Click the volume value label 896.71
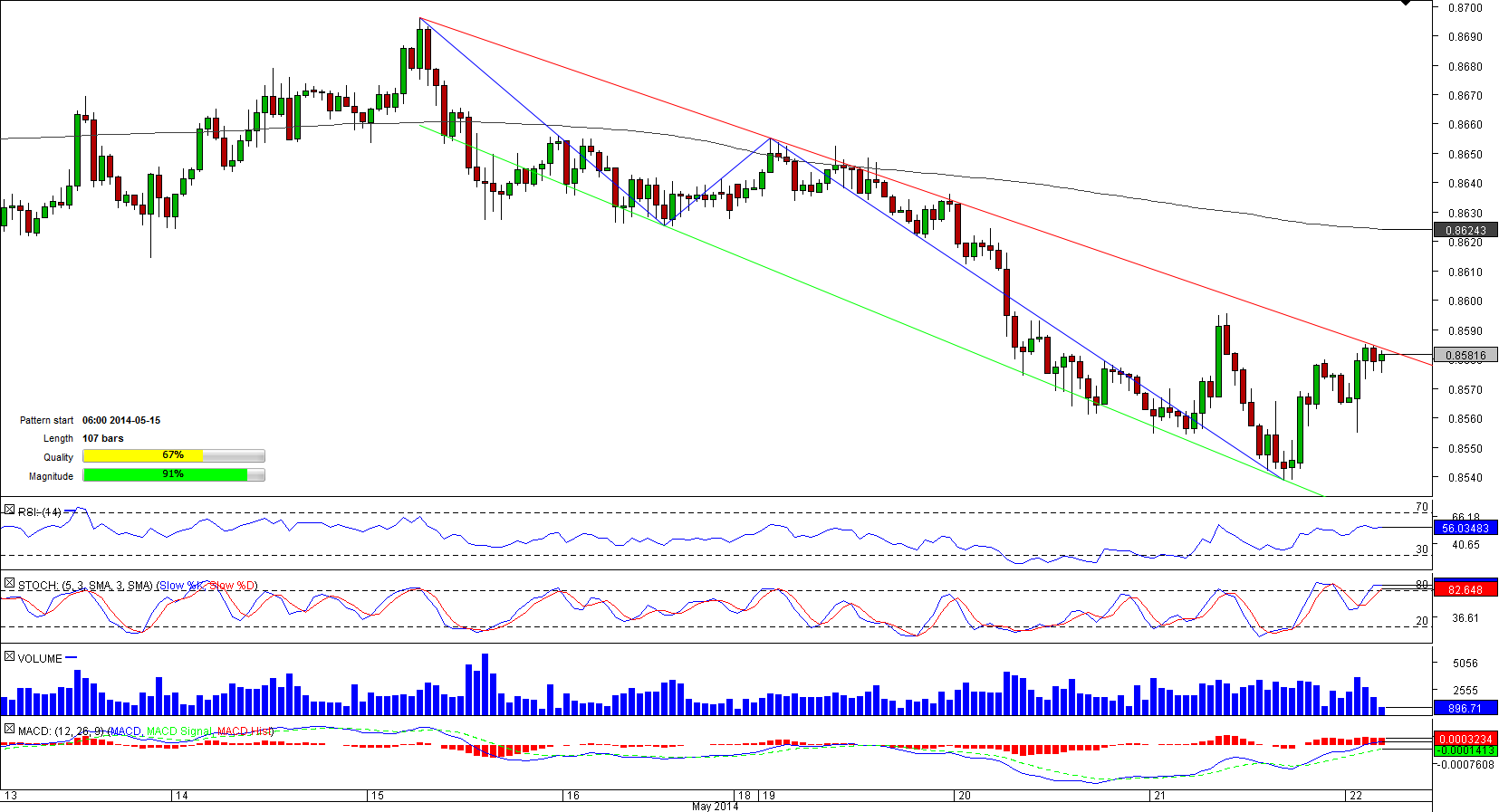 coord(1465,709)
